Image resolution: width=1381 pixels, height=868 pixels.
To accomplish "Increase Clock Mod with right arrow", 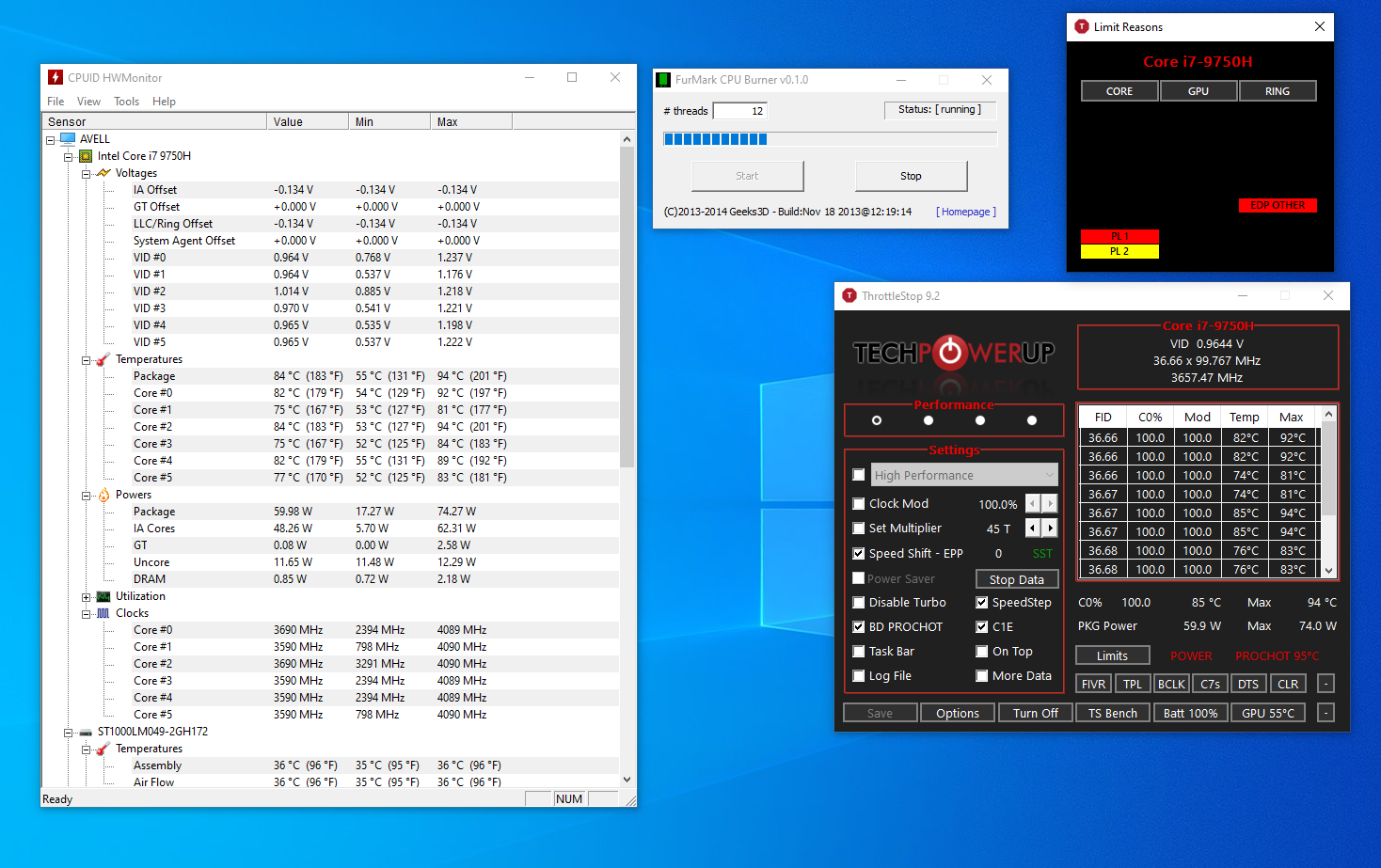I will 1050,503.
